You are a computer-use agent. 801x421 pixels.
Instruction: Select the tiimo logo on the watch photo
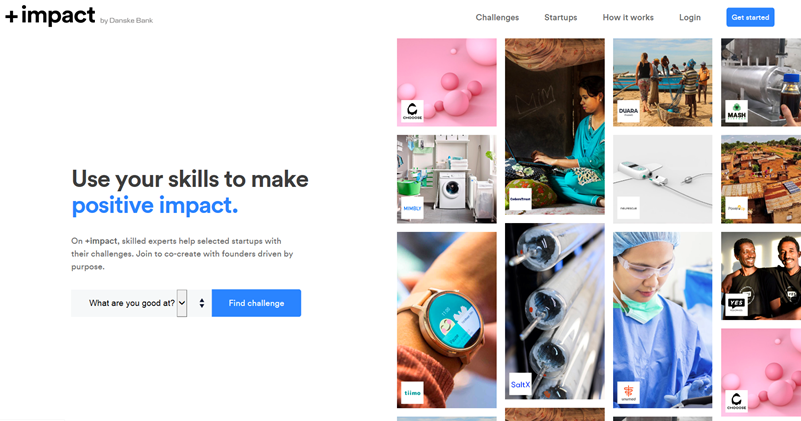tap(412, 392)
